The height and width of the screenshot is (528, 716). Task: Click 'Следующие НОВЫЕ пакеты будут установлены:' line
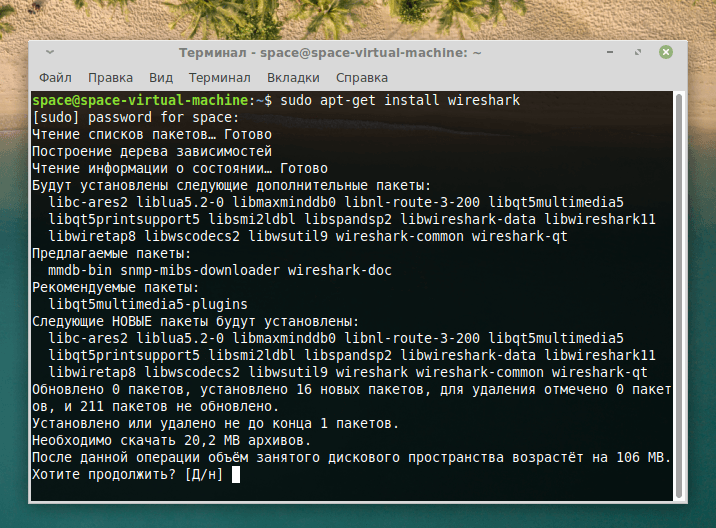[x=195, y=321]
